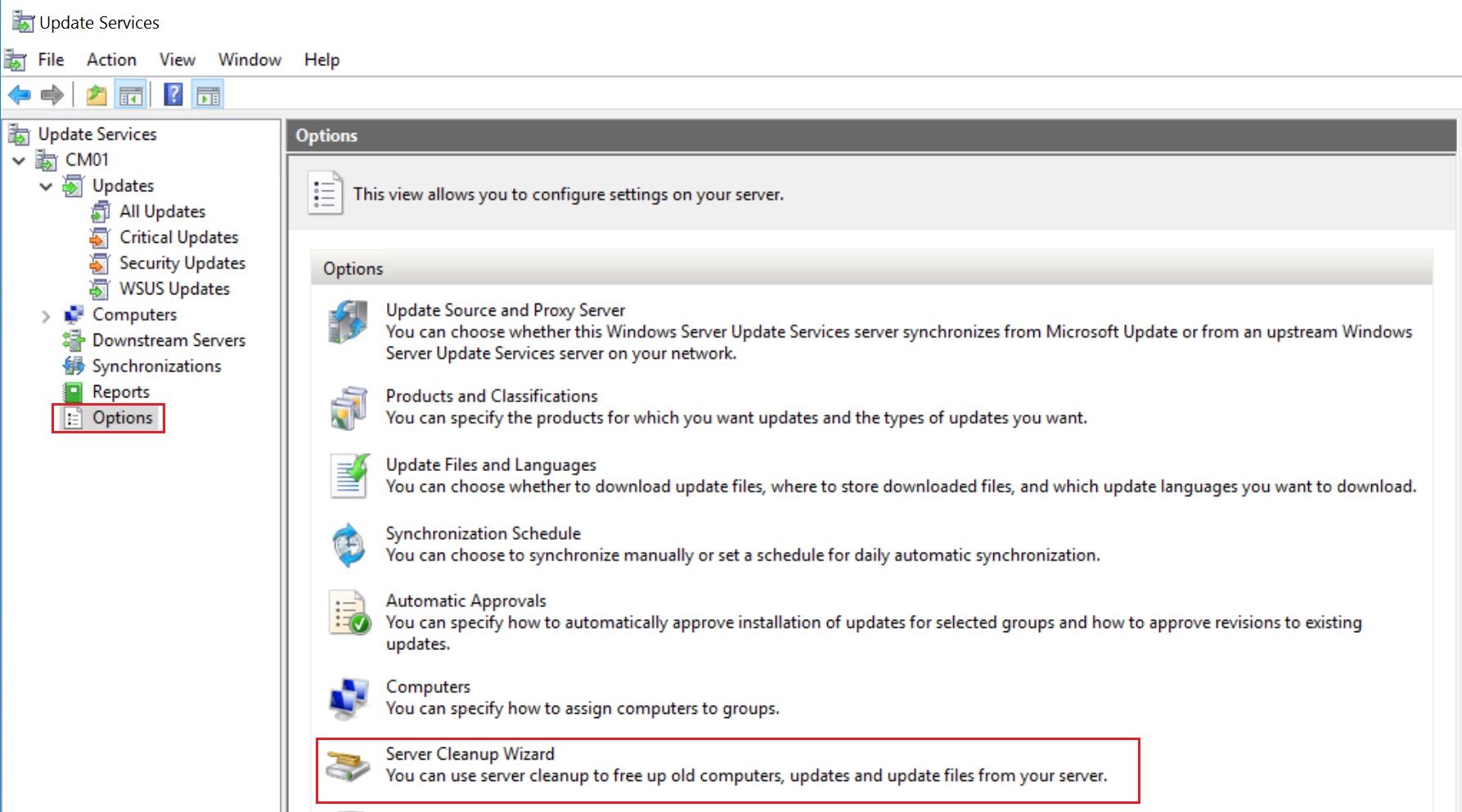The height and width of the screenshot is (812, 1462).
Task: Click the green Reports icon
Action: (74, 393)
